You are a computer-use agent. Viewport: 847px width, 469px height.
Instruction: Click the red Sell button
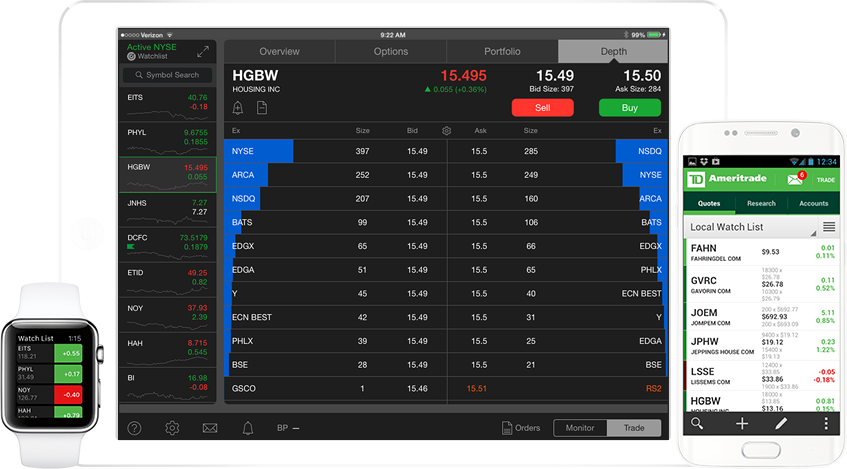[542, 108]
